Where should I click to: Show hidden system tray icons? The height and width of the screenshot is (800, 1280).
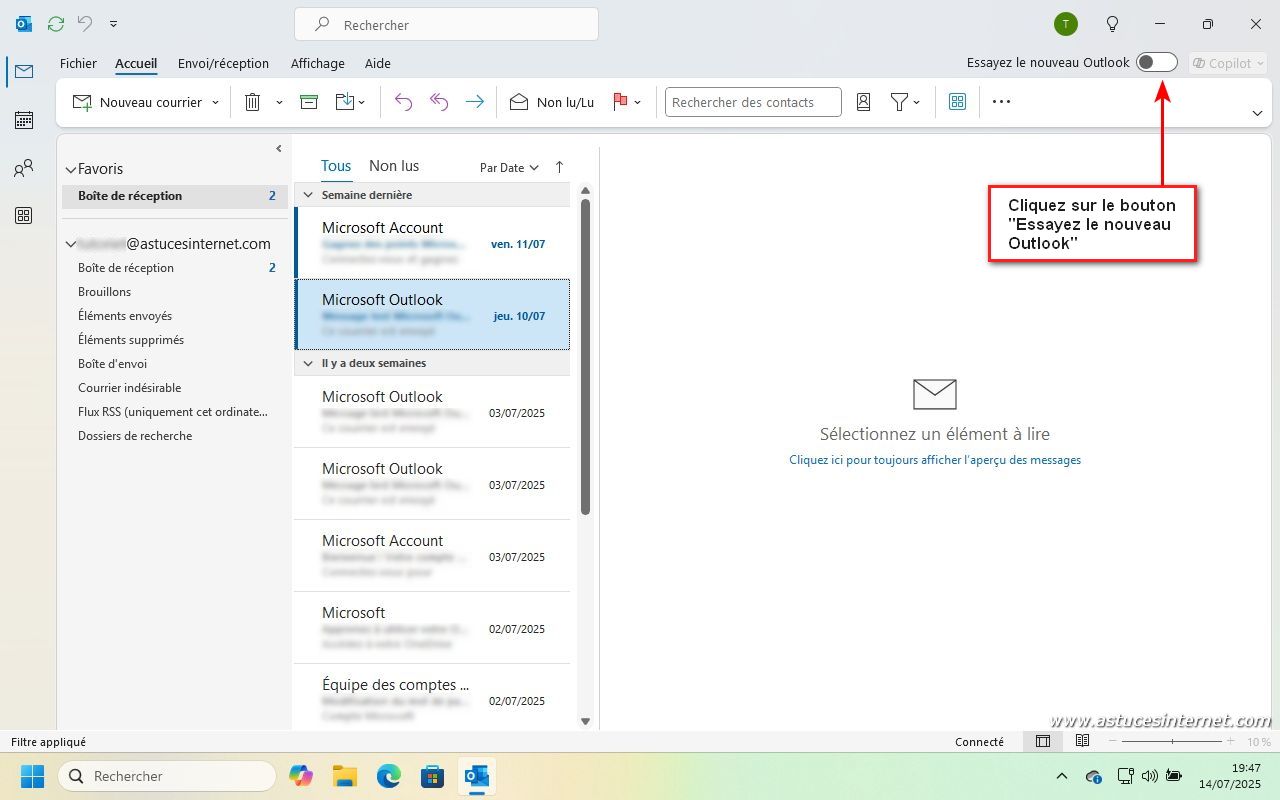[1062, 776]
